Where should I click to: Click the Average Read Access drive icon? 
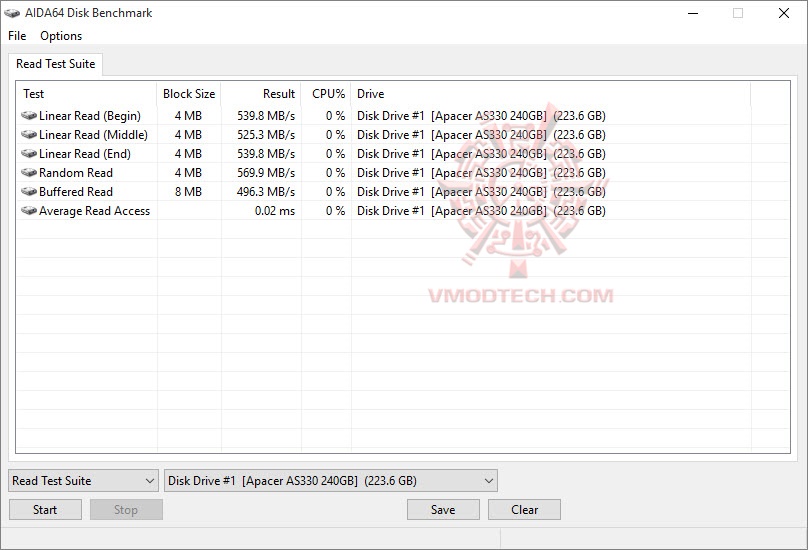(29, 211)
